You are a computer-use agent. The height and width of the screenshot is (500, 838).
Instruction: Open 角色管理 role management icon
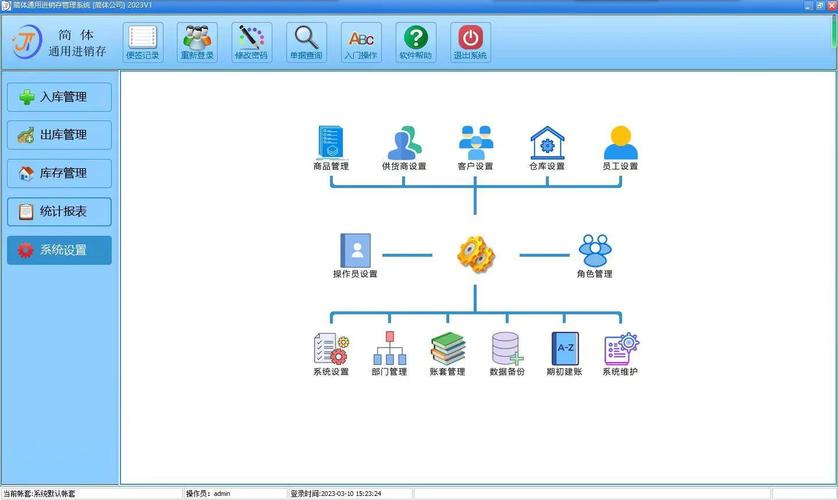[595, 256]
